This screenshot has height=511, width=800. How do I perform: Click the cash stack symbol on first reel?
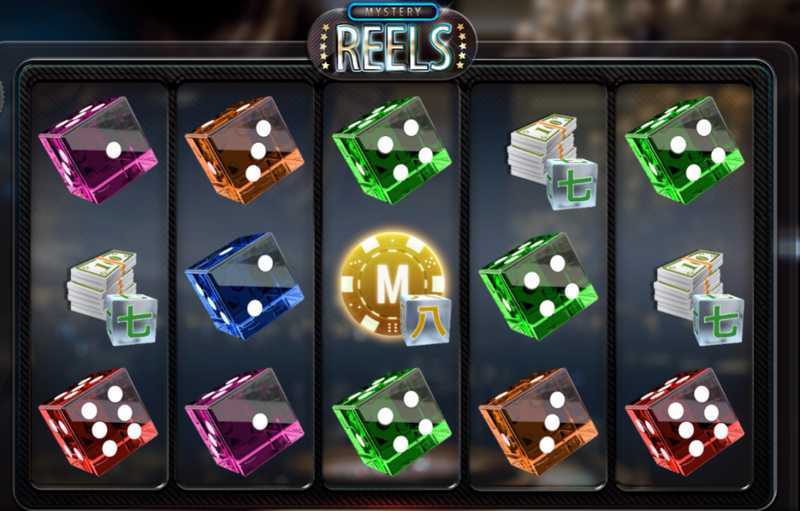coord(112,297)
